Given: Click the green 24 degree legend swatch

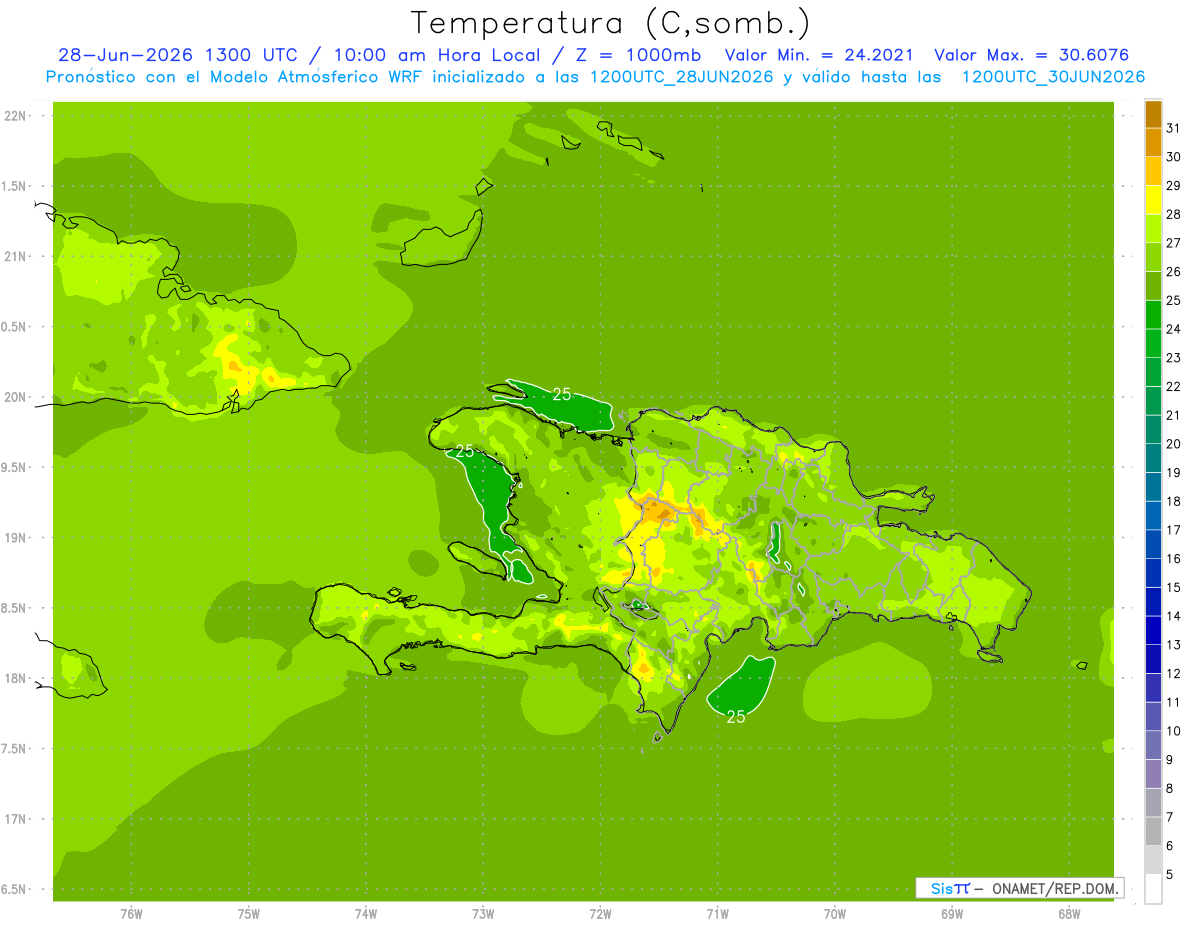Looking at the screenshot, I should [x=1153, y=315].
